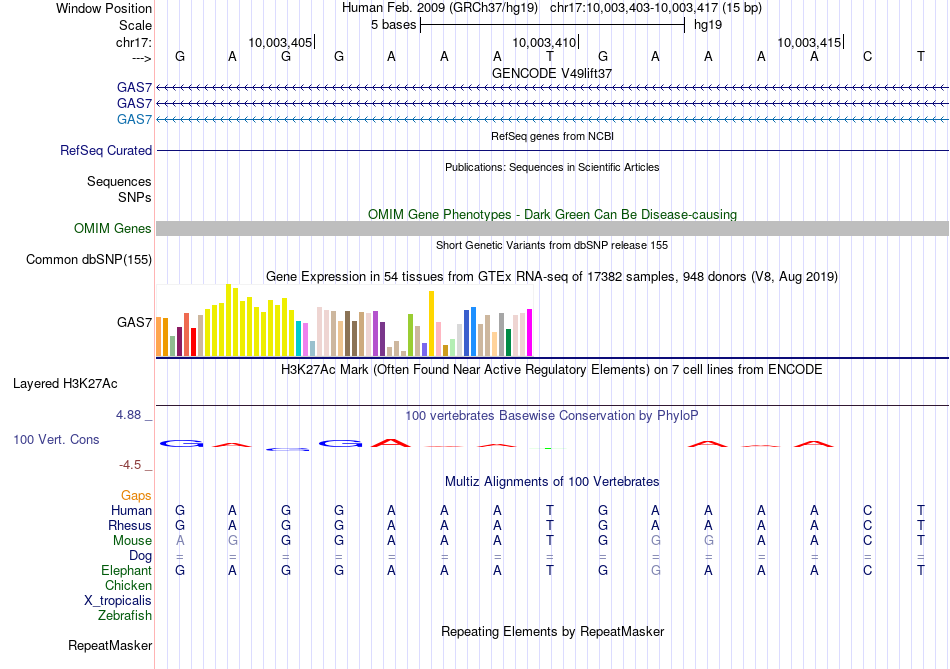Click the tallest yellow GTEx expression bar
950x669 pixels.
coord(228,320)
